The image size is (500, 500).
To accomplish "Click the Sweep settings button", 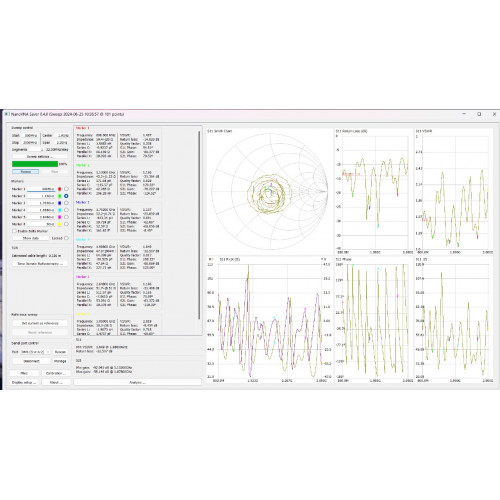I will click(40, 156).
